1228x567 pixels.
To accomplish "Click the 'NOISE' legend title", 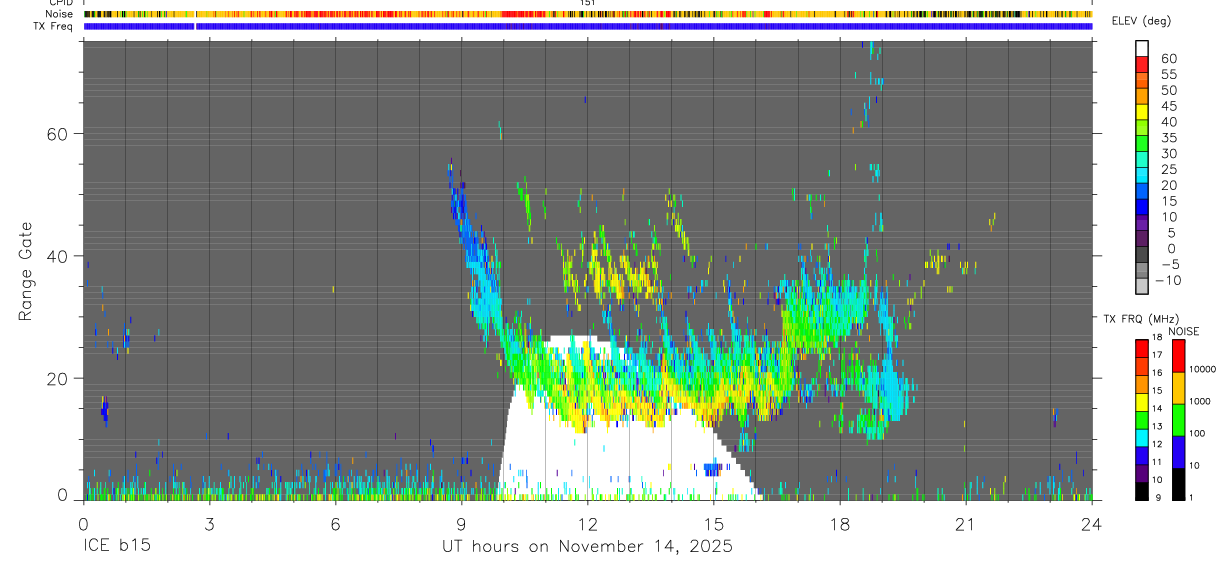I will pos(1184,331).
